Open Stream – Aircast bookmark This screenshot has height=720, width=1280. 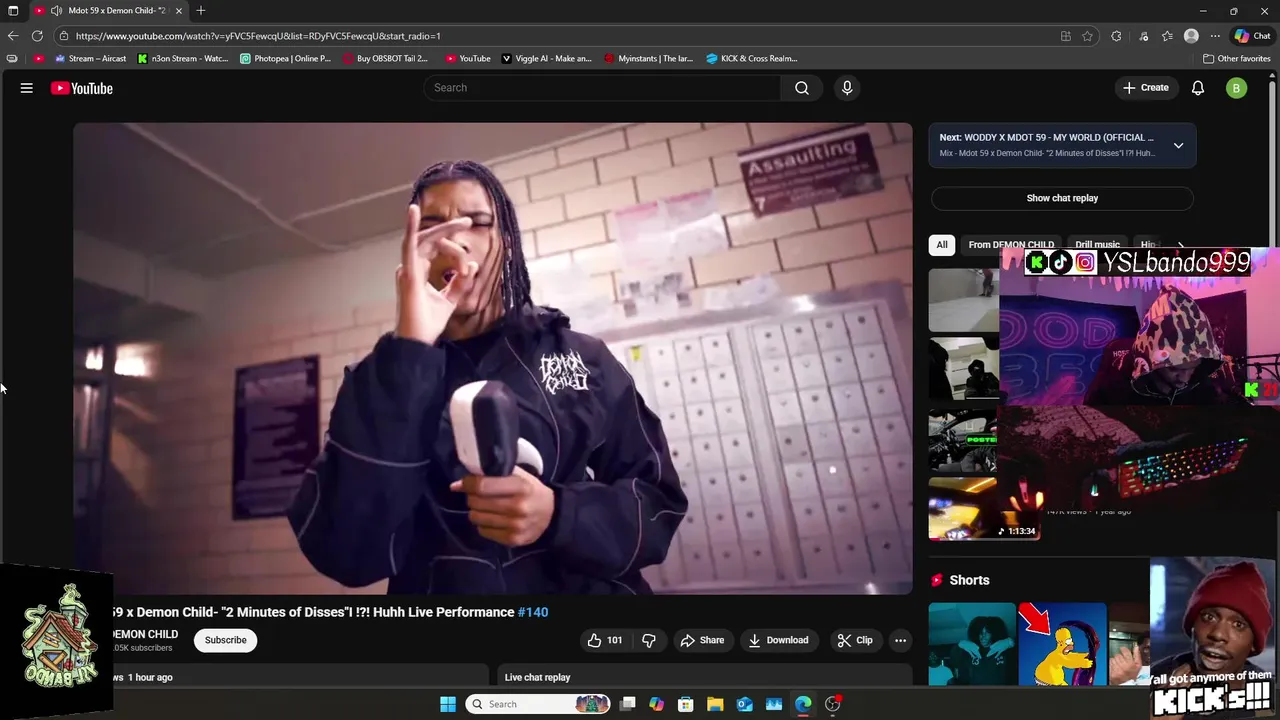[x=89, y=59]
